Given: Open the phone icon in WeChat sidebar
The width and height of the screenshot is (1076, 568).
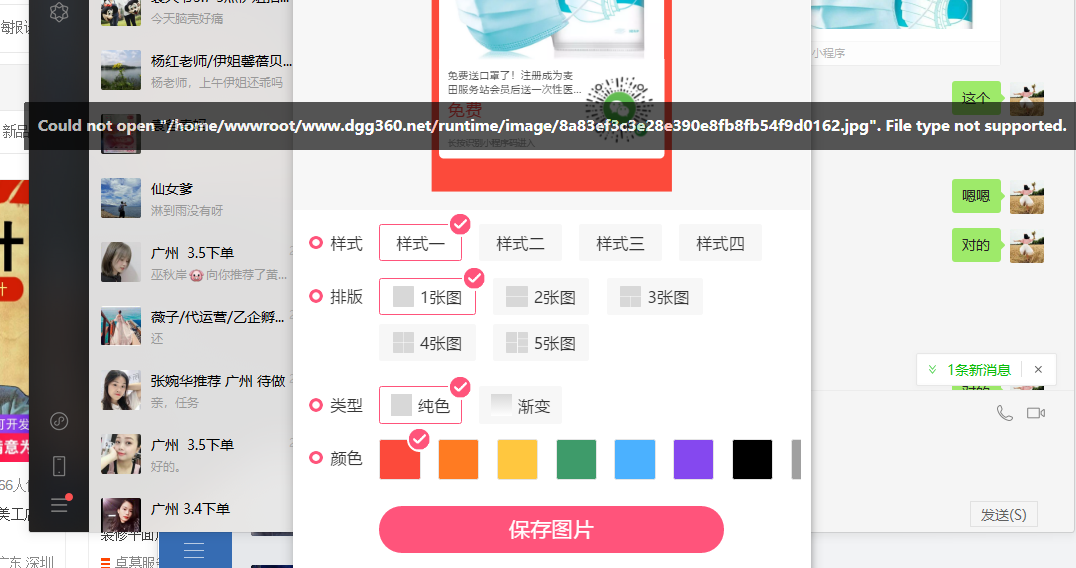Looking at the screenshot, I should [x=59, y=466].
